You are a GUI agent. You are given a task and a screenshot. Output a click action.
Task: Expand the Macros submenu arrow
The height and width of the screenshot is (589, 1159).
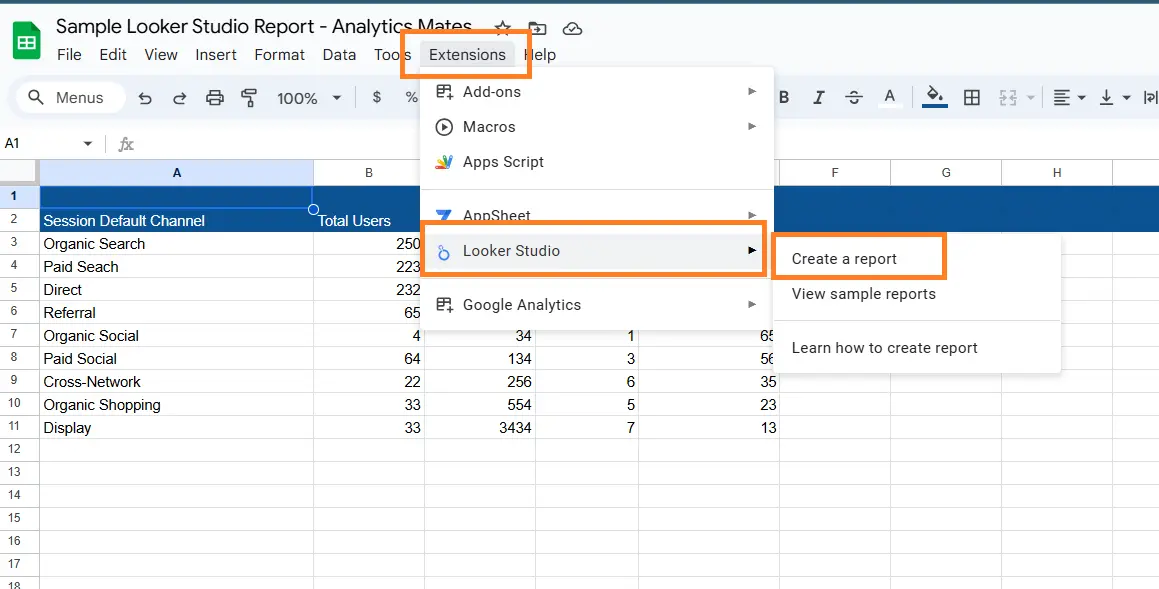[752, 126]
